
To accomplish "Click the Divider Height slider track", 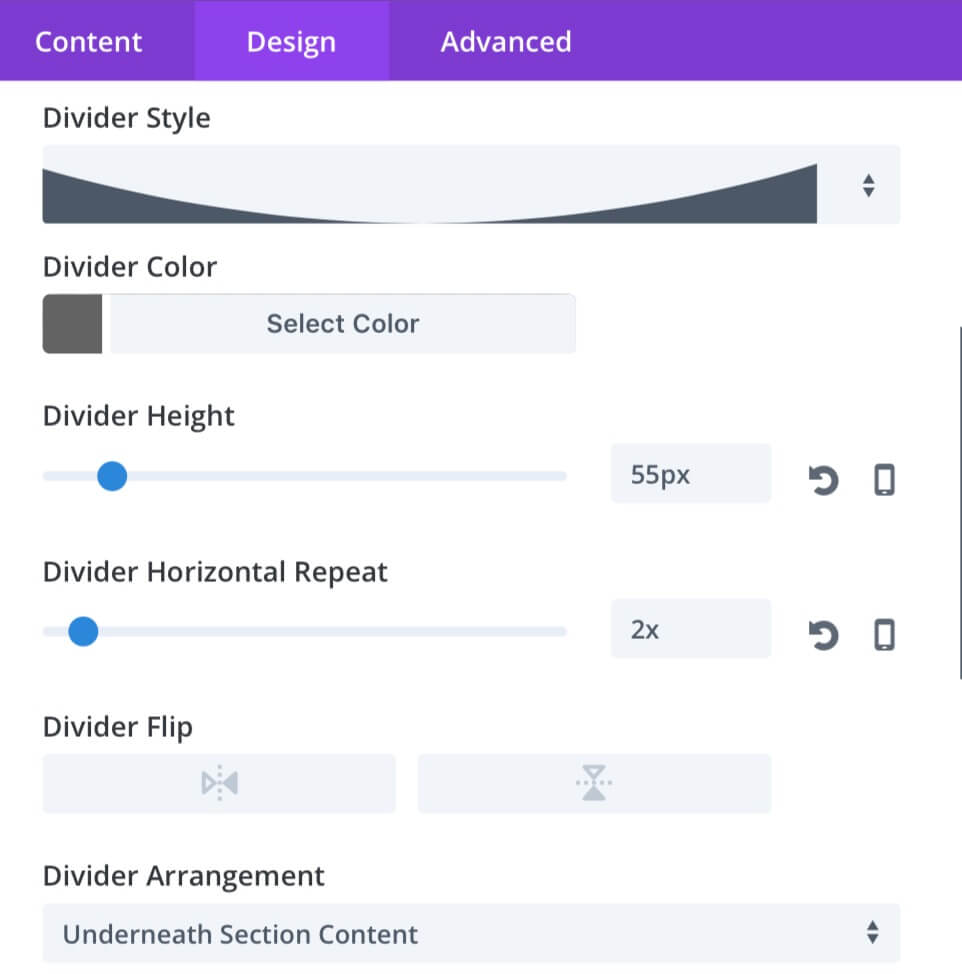I will 304,476.
